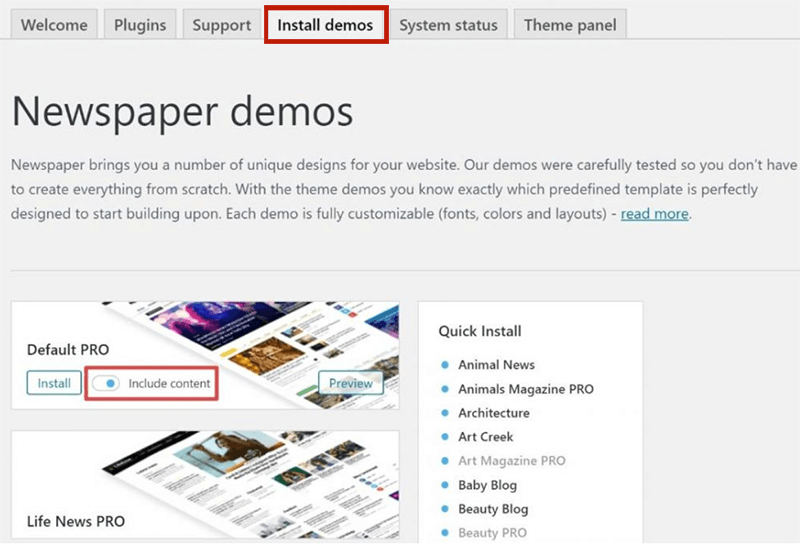800x548 pixels.
Task: Toggle Include content for Default PRO
Action: pos(106,383)
